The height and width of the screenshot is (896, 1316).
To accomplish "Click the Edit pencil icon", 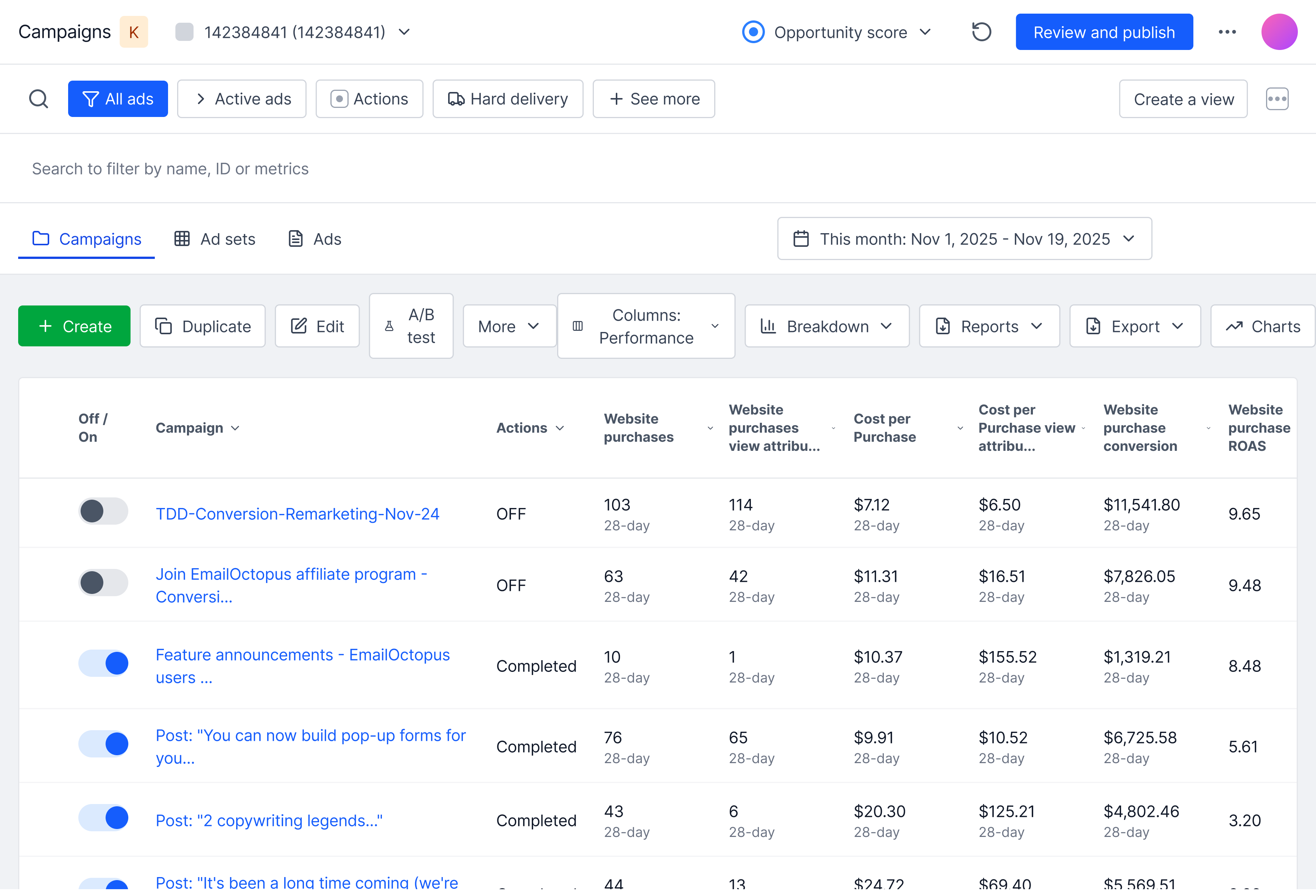I will pos(298,326).
